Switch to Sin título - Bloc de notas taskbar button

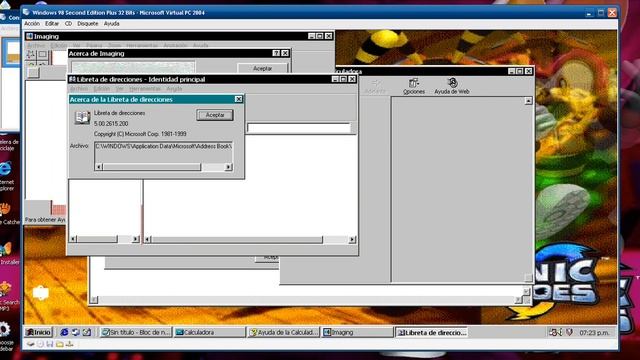click(136, 332)
